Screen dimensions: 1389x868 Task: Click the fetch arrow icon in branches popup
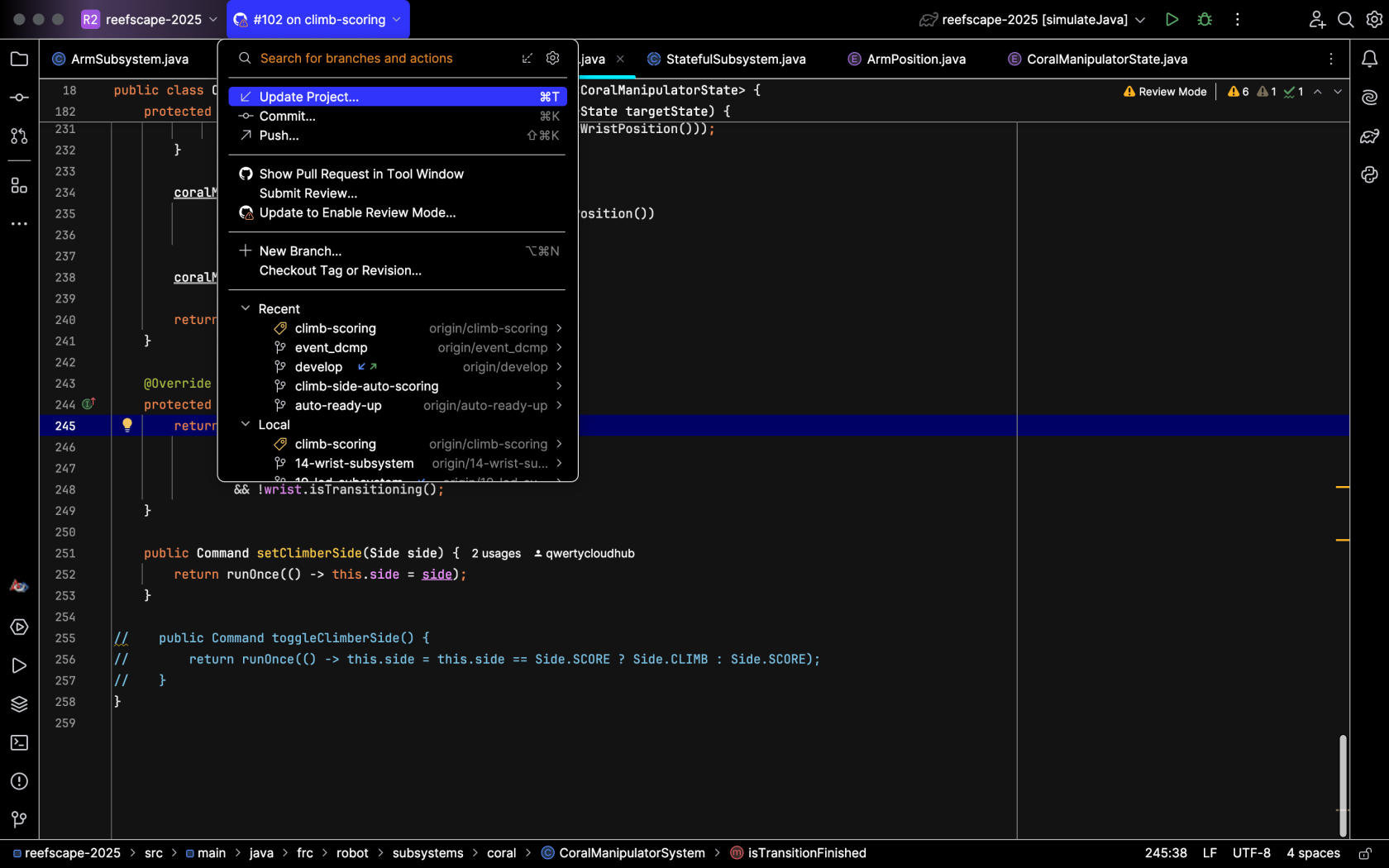(527, 58)
